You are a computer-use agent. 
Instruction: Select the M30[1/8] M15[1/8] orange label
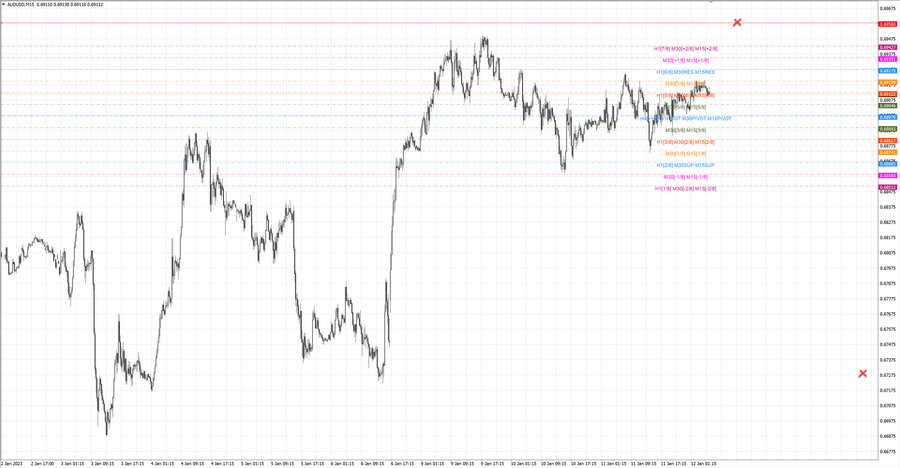tap(685, 154)
